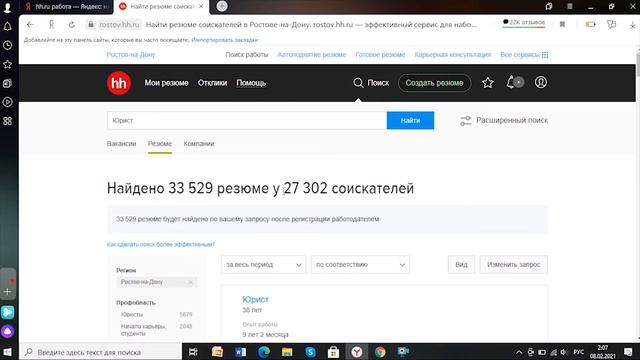Image resolution: width=640 pixels, height=360 pixels.
Task: Open favorites star icon in header
Action: pyautogui.click(x=488, y=83)
